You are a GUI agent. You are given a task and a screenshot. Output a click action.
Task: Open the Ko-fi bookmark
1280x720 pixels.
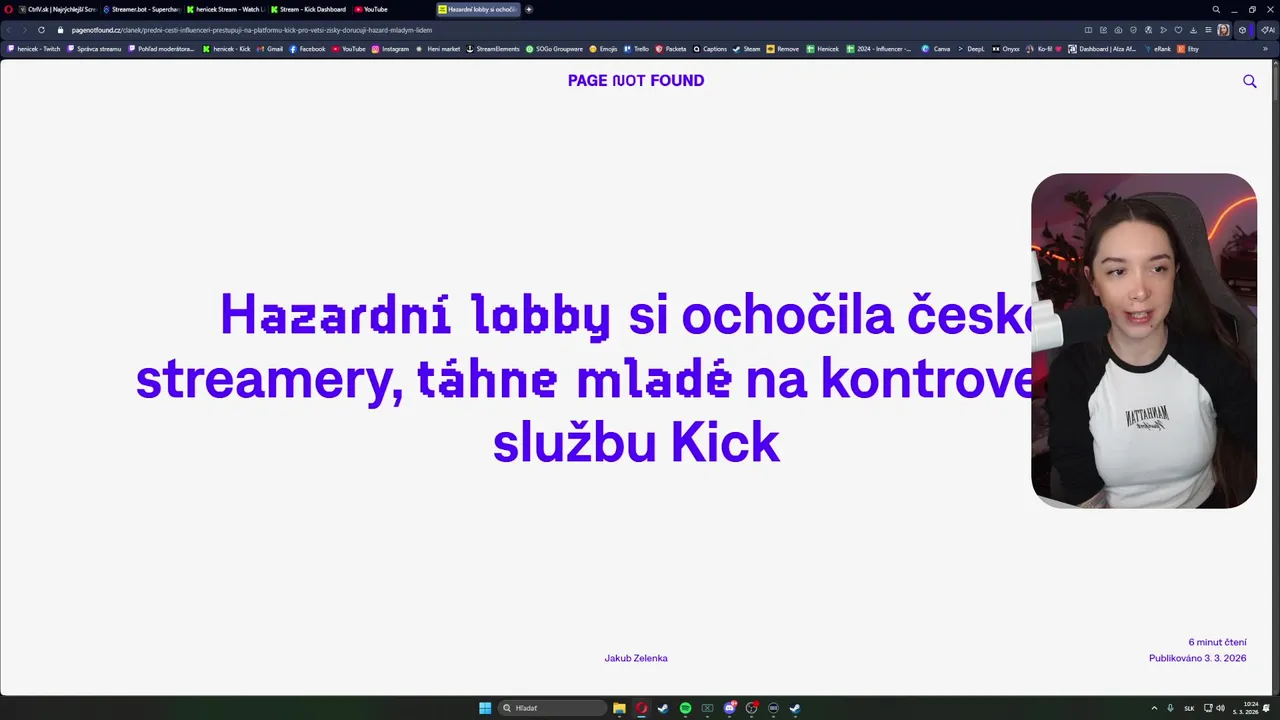tap(1044, 49)
